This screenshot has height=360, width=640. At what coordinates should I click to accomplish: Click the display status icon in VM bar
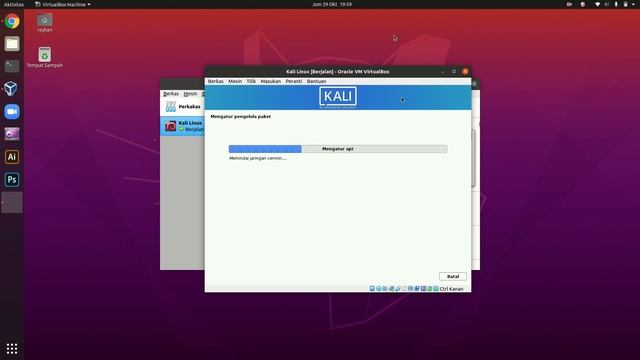tap(411, 289)
